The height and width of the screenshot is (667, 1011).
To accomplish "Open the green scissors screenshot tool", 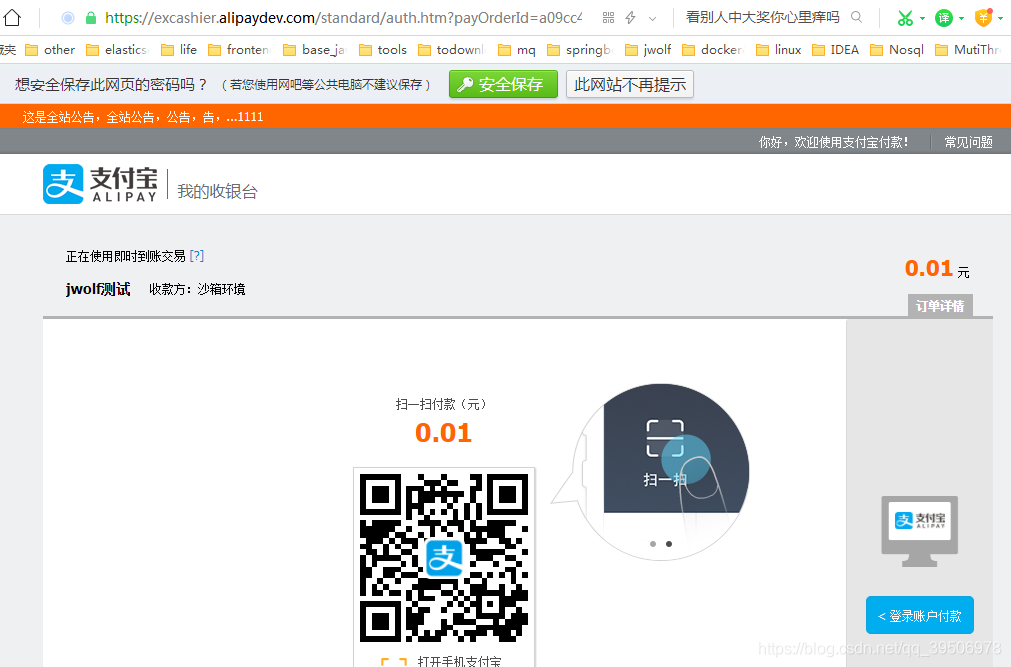I will (x=905, y=18).
